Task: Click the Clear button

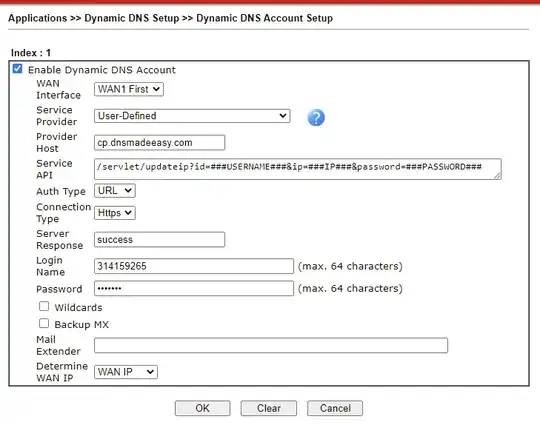Action: (x=269, y=408)
